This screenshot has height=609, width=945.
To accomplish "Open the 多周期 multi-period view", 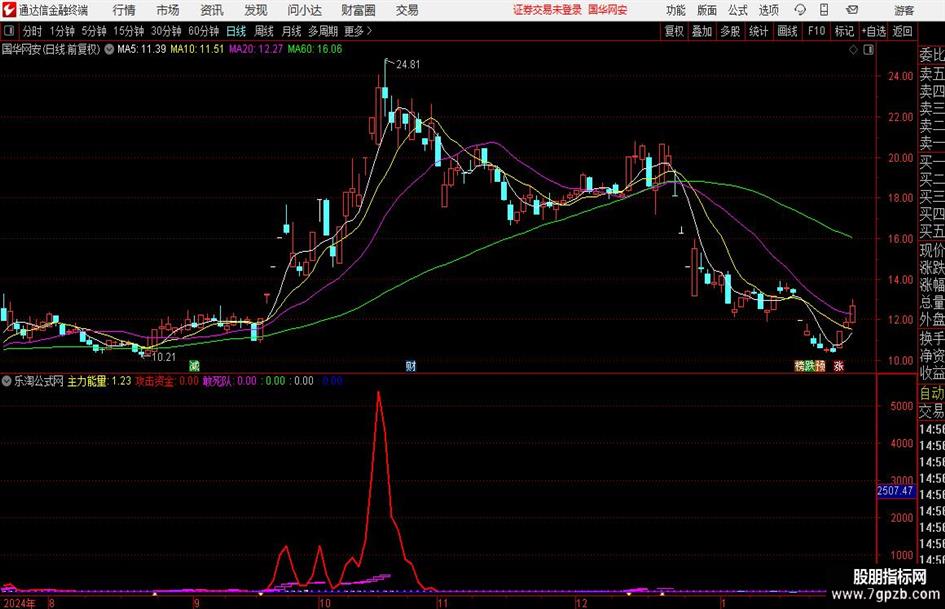I will pyautogui.click(x=323, y=31).
